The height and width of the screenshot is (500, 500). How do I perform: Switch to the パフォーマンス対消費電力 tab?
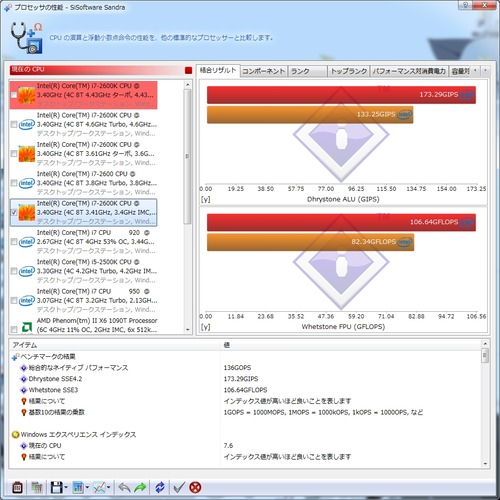tap(409, 71)
